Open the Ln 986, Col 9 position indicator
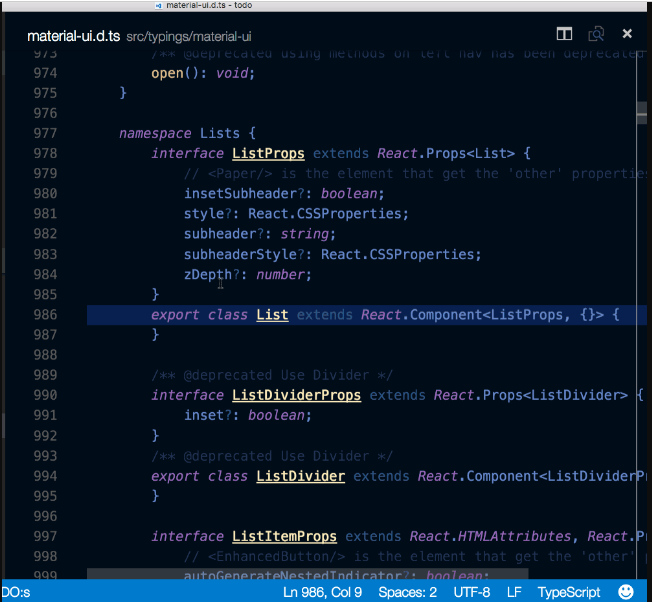 coord(322,592)
